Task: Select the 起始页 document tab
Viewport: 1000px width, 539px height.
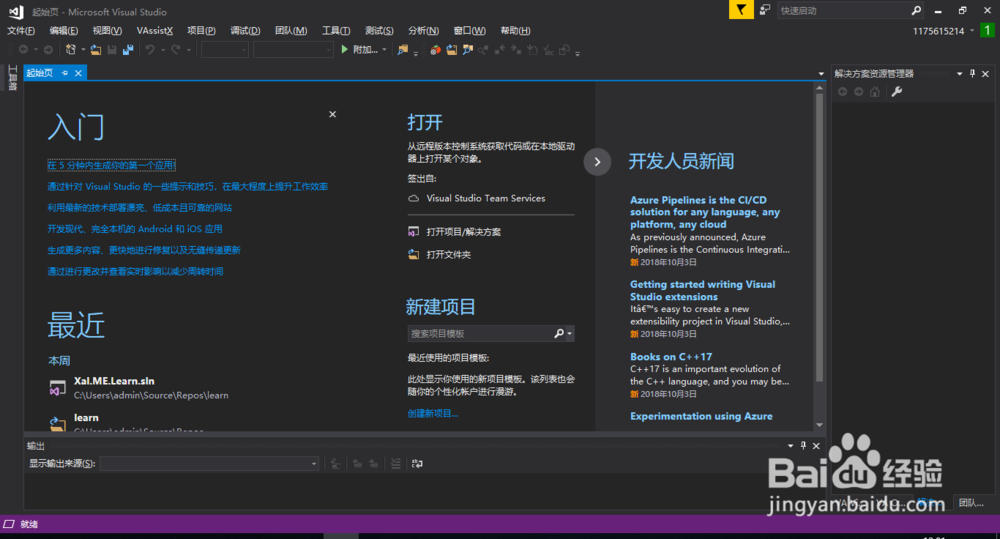Action: [40, 73]
